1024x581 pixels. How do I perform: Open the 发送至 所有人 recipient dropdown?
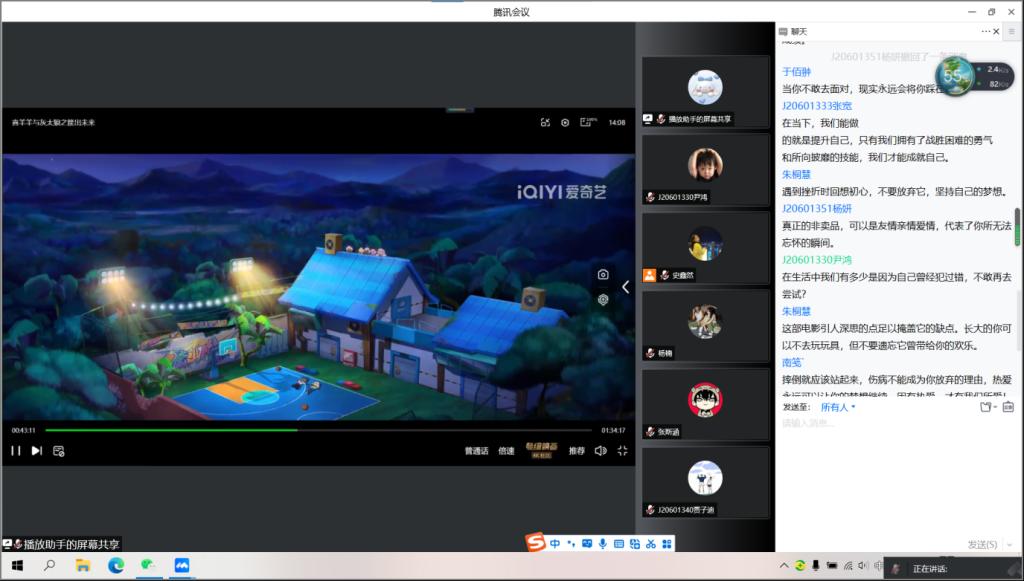[x=838, y=407]
